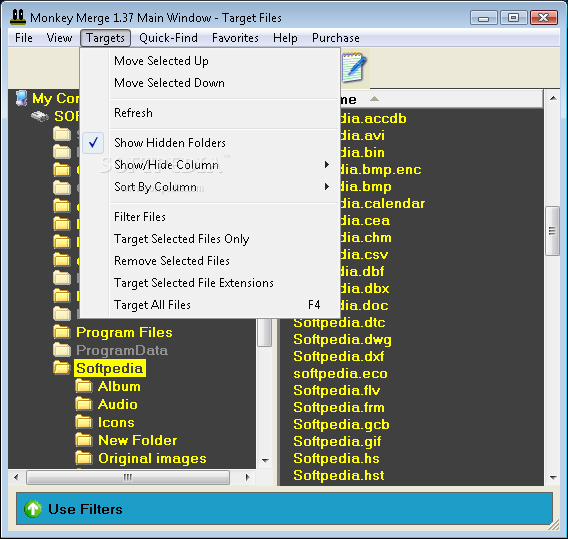The width and height of the screenshot is (568, 539).
Task: Select the Original images subfolder
Action: [152, 459]
